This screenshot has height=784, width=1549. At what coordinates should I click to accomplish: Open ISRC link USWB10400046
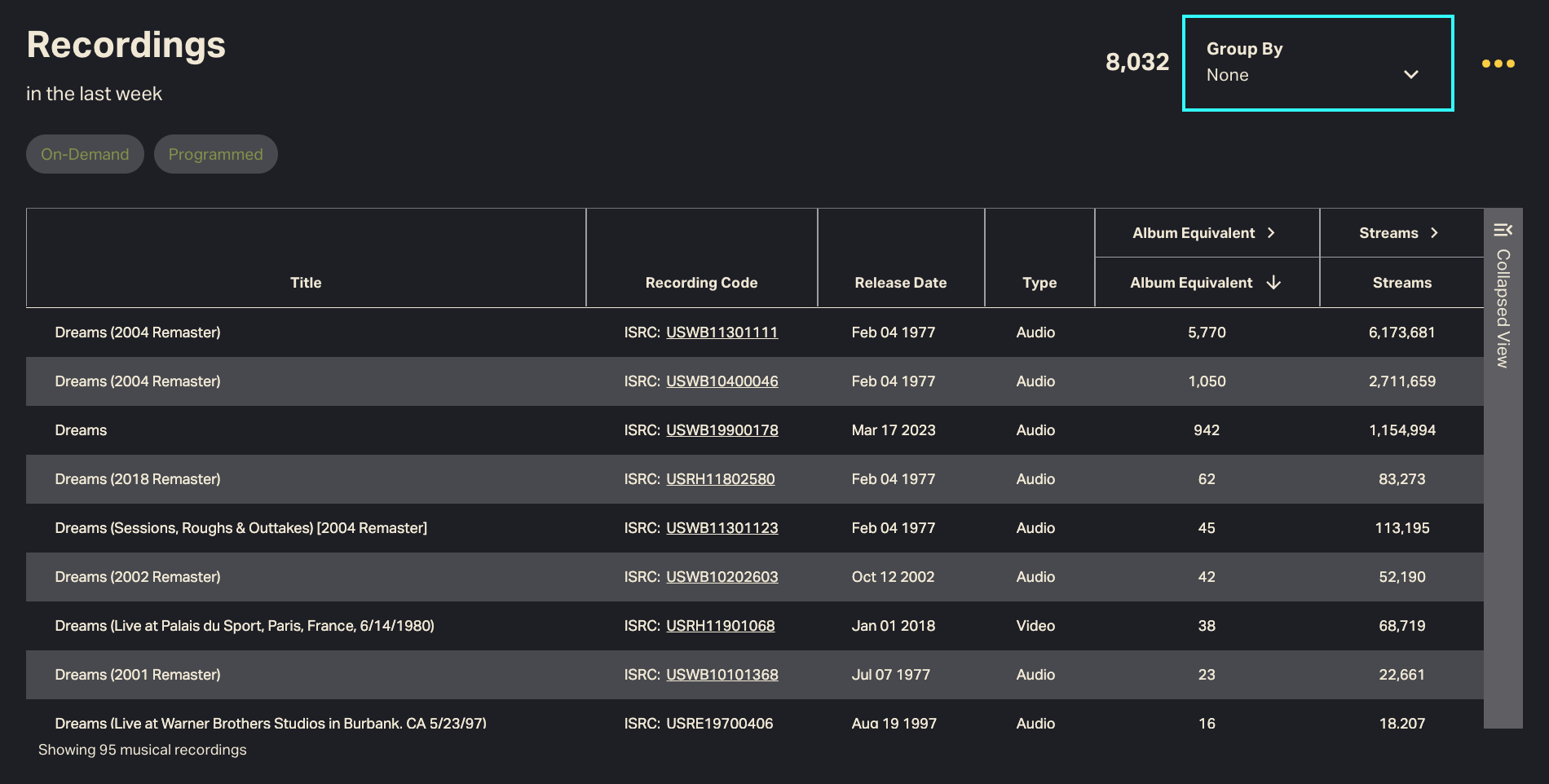tap(722, 381)
